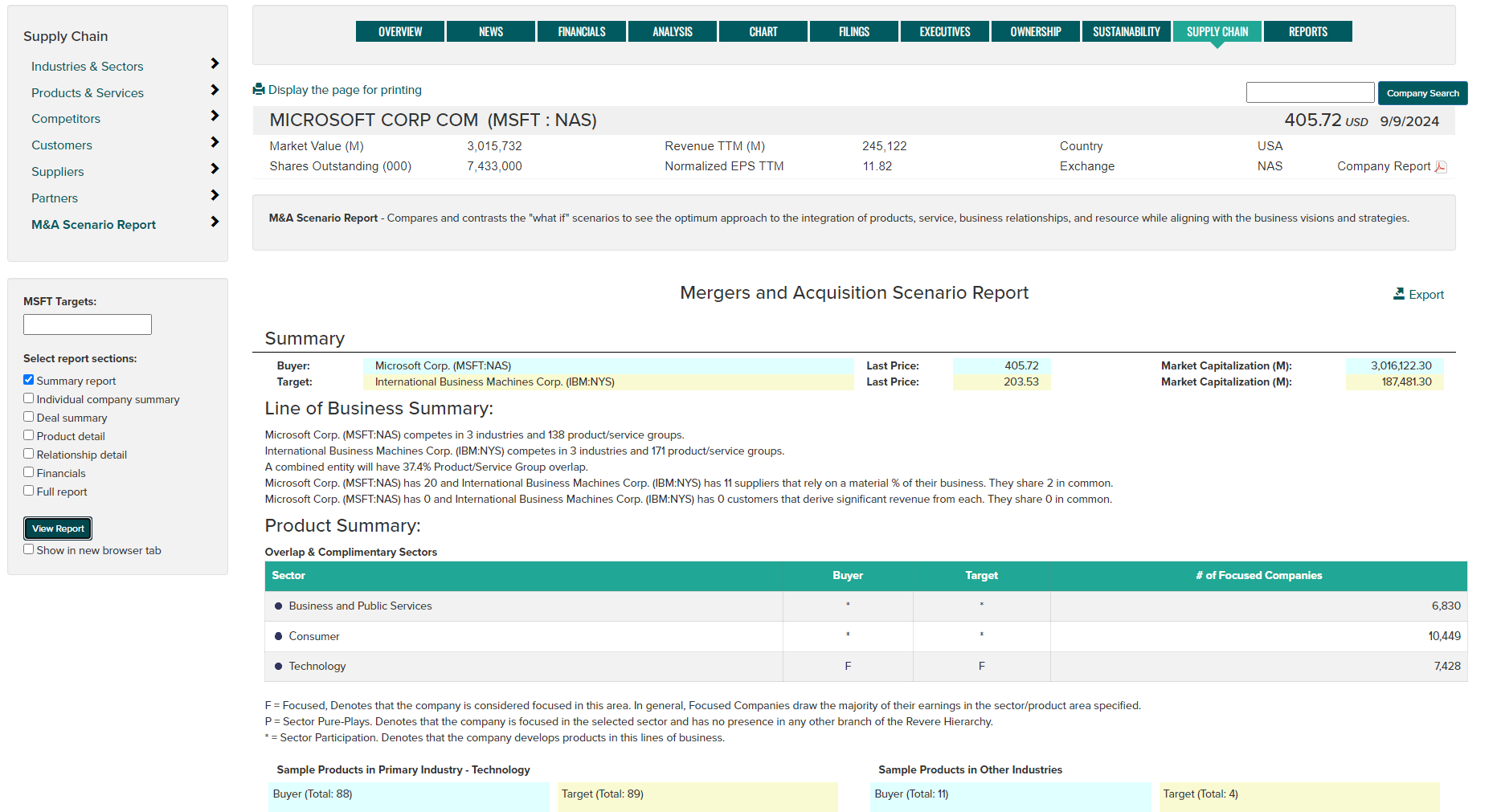
Task: Click the MSFT Targets input field
Action: (x=88, y=324)
